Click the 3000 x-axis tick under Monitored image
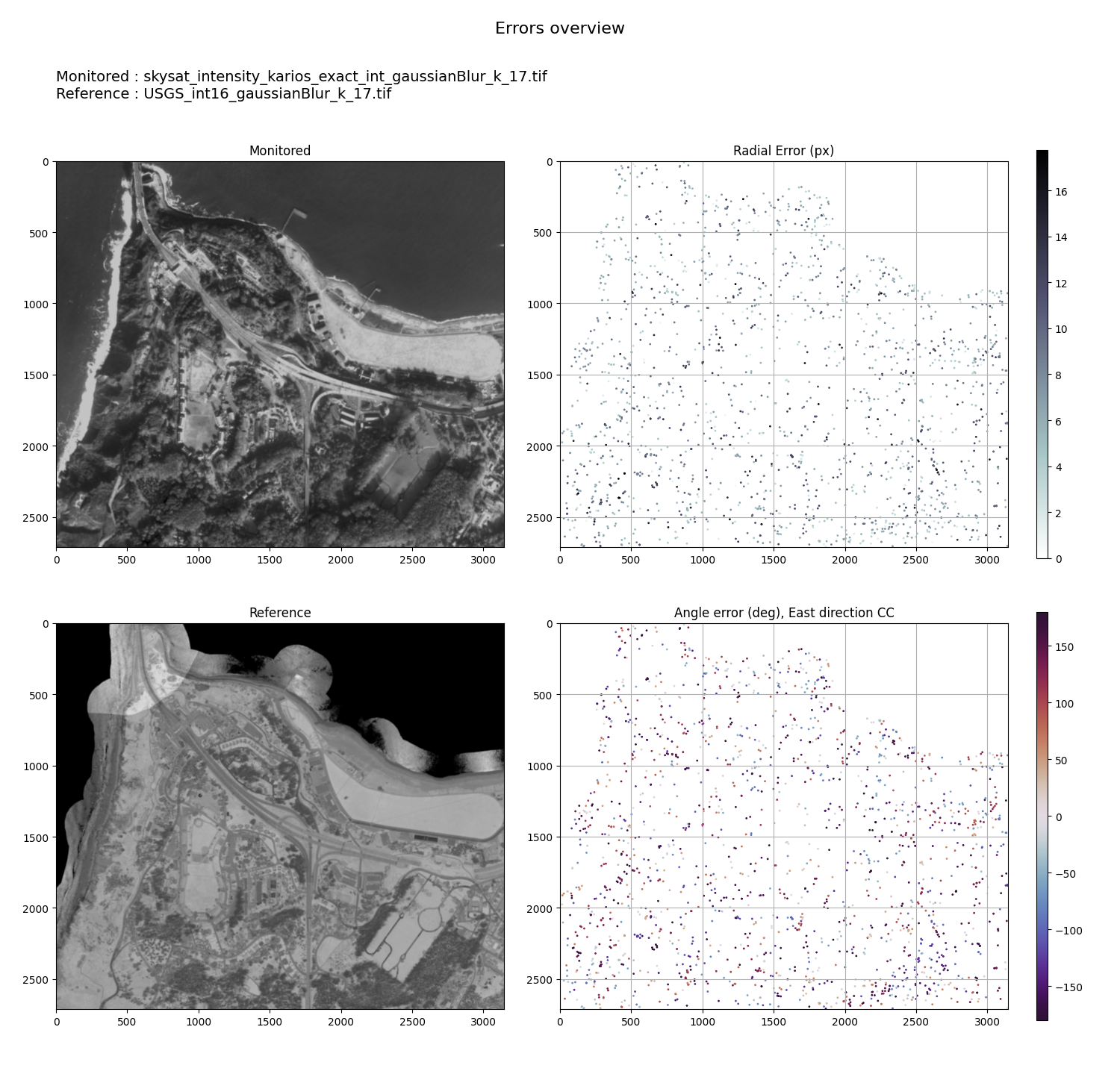1120x1074 pixels. click(x=482, y=559)
